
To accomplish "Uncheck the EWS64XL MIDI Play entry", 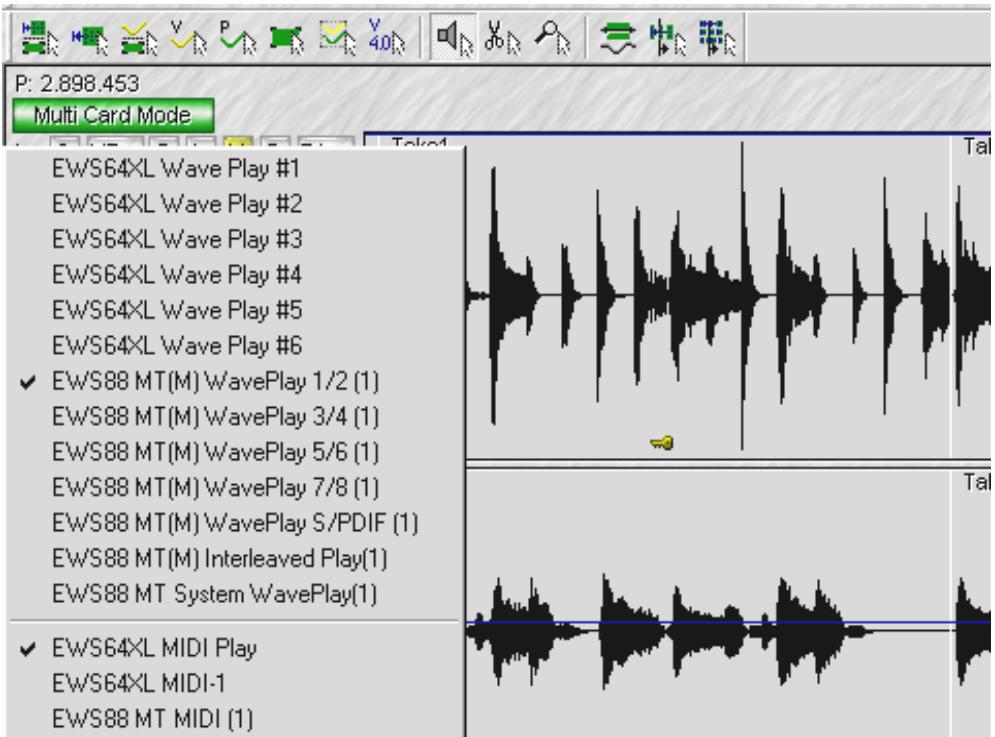I will coord(235,648).
